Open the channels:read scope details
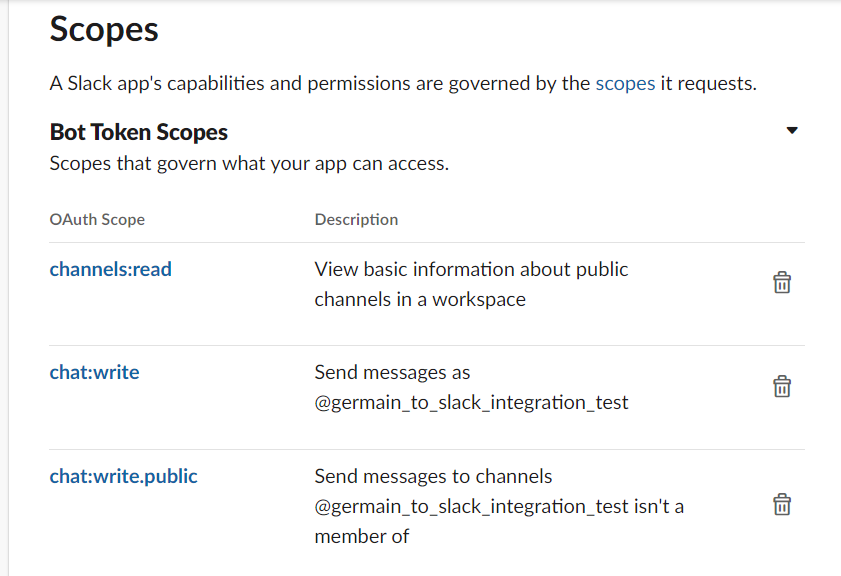Image resolution: width=841 pixels, height=576 pixels. coord(110,269)
